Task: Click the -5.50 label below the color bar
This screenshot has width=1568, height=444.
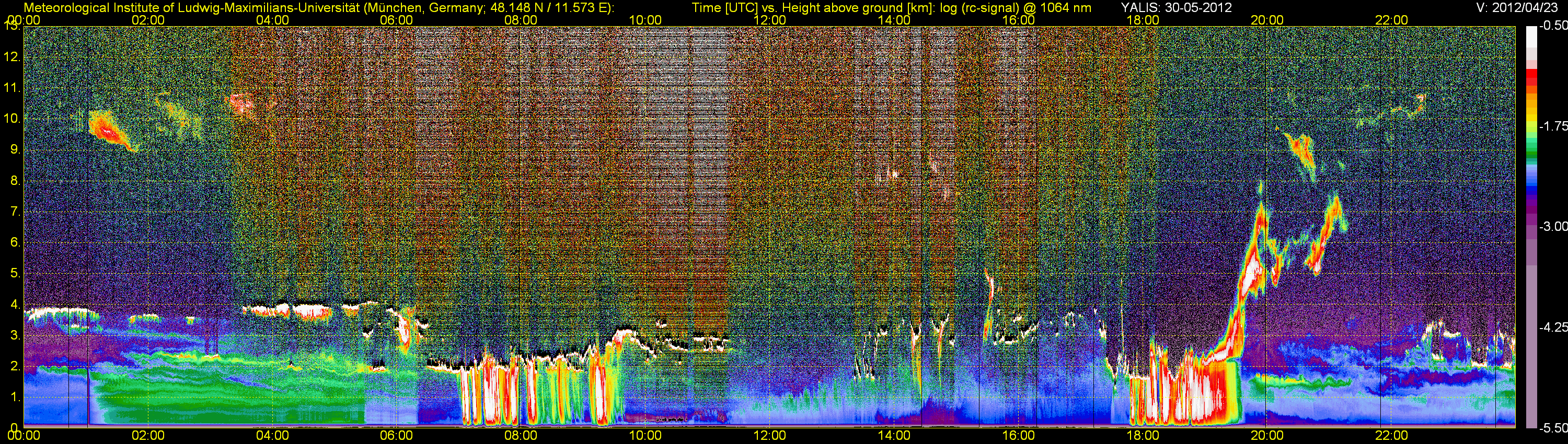Action: click(x=1553, y=428)
